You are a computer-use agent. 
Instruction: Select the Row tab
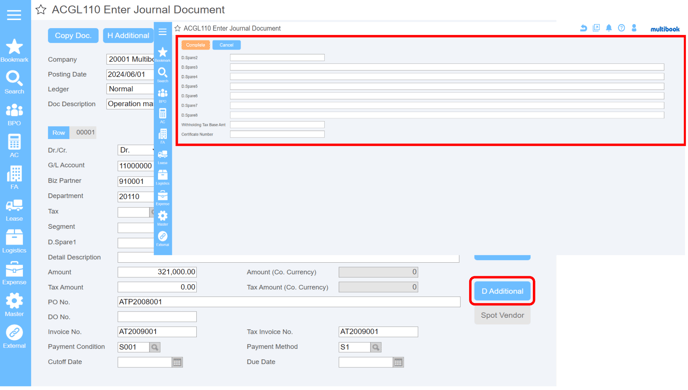(x=59, y=132)
